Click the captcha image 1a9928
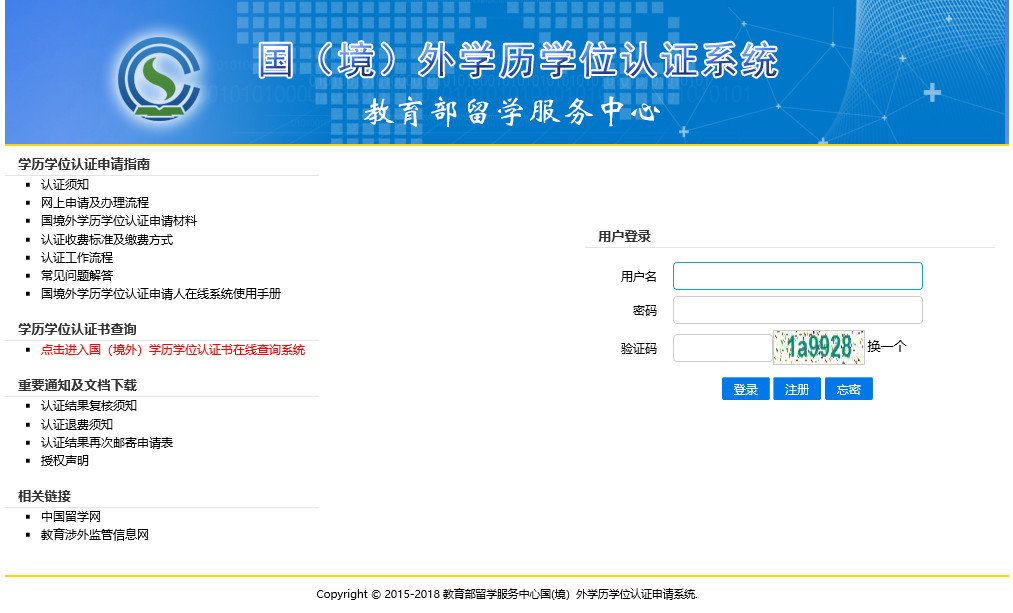Image resolution: width=1013 pixels, height=613 pixels. tap(819, 348)
